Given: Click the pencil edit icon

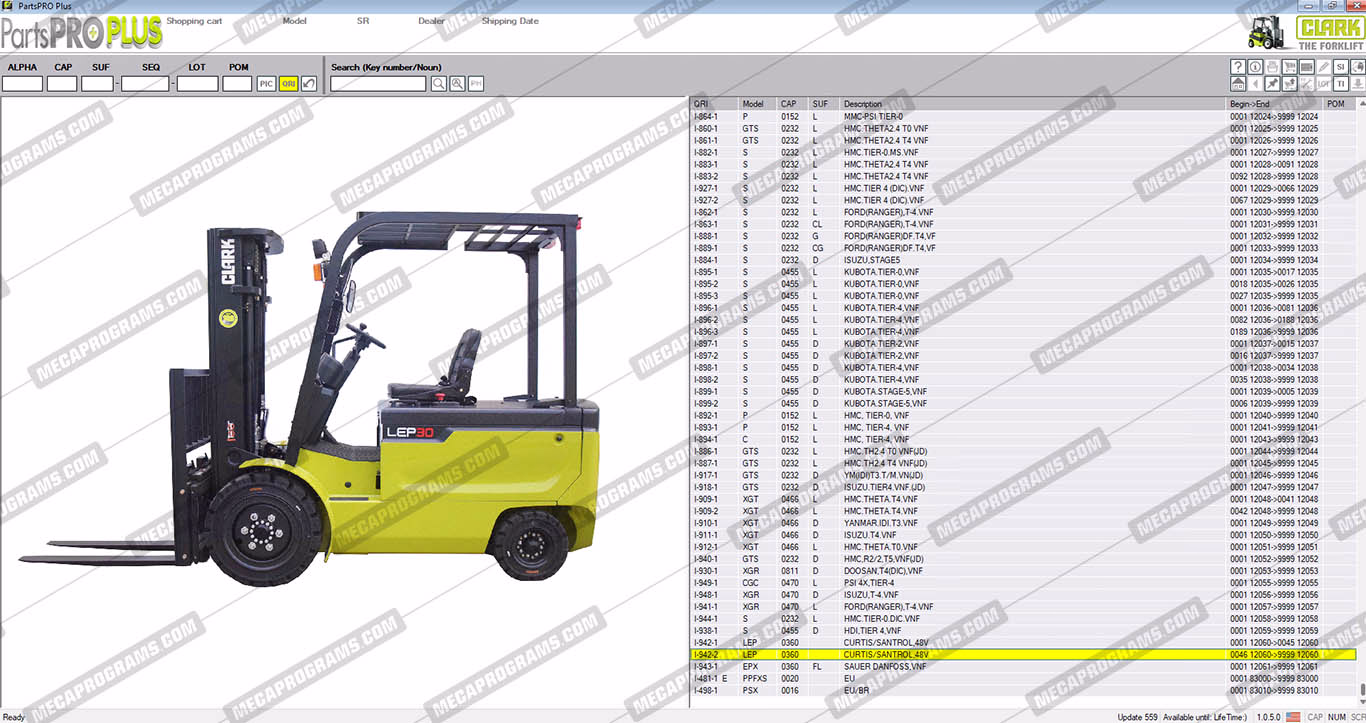Looking at the screenshot, I should [x=1324, y=67].
